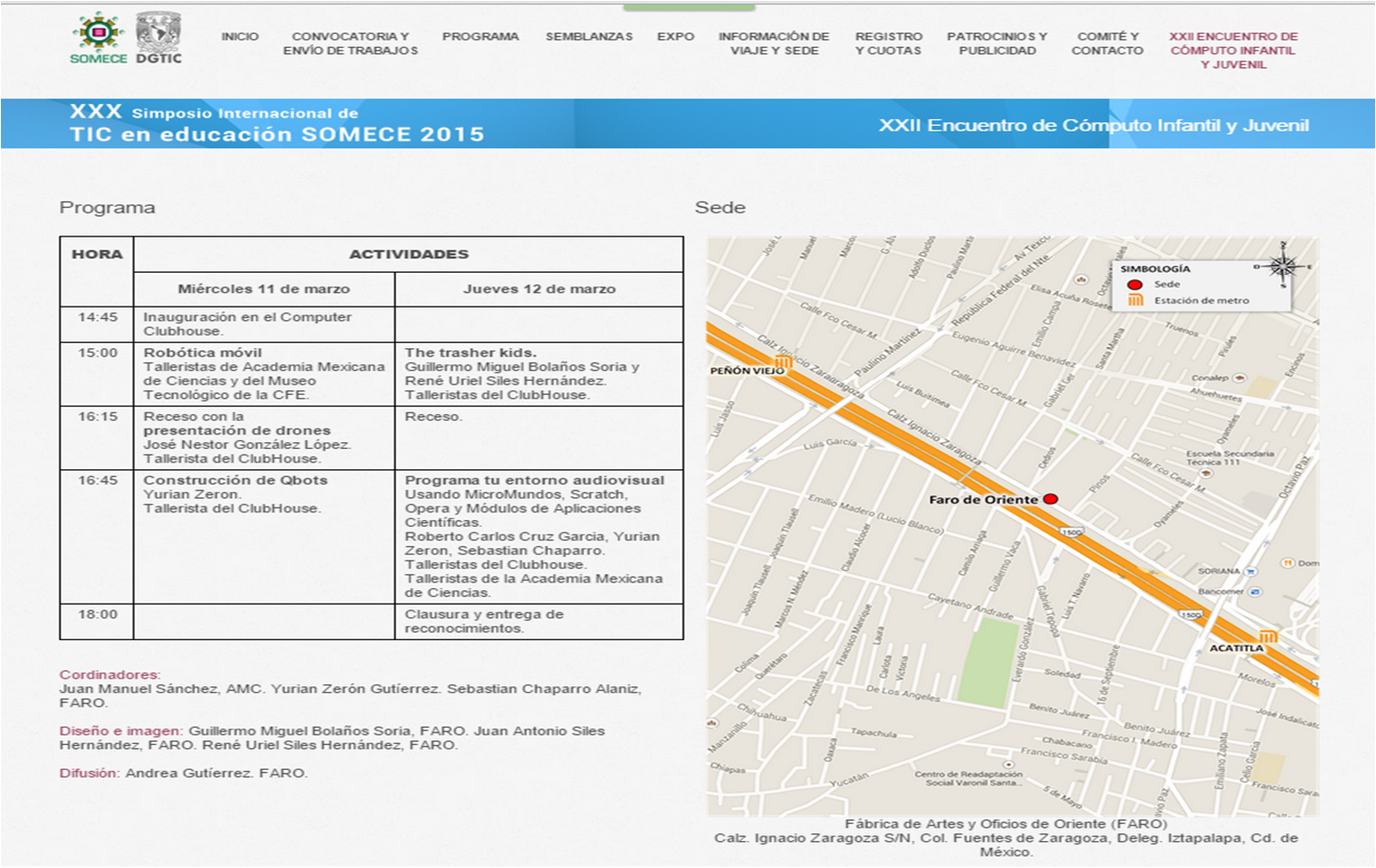Click the Difusión label
Image resolution: width=1376 pixels, height=868 pixels.
(89, 773)
